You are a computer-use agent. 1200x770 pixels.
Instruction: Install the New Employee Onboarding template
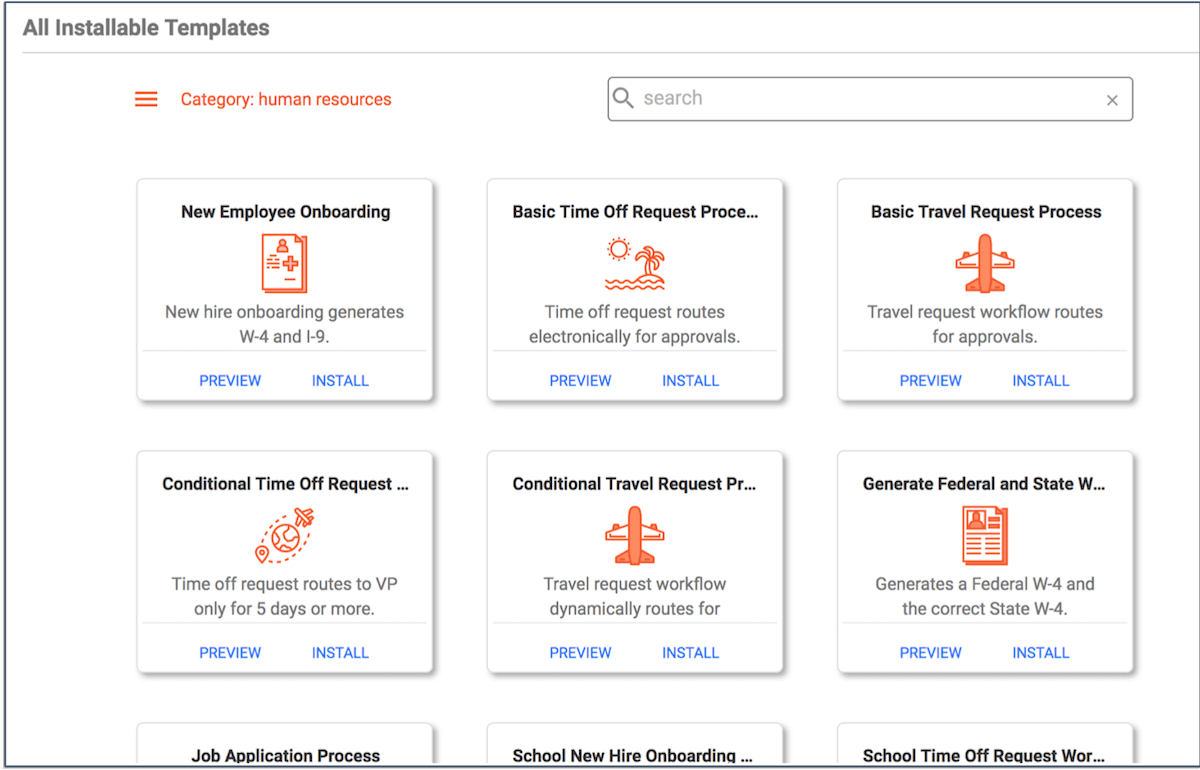(x=340, y=381)
